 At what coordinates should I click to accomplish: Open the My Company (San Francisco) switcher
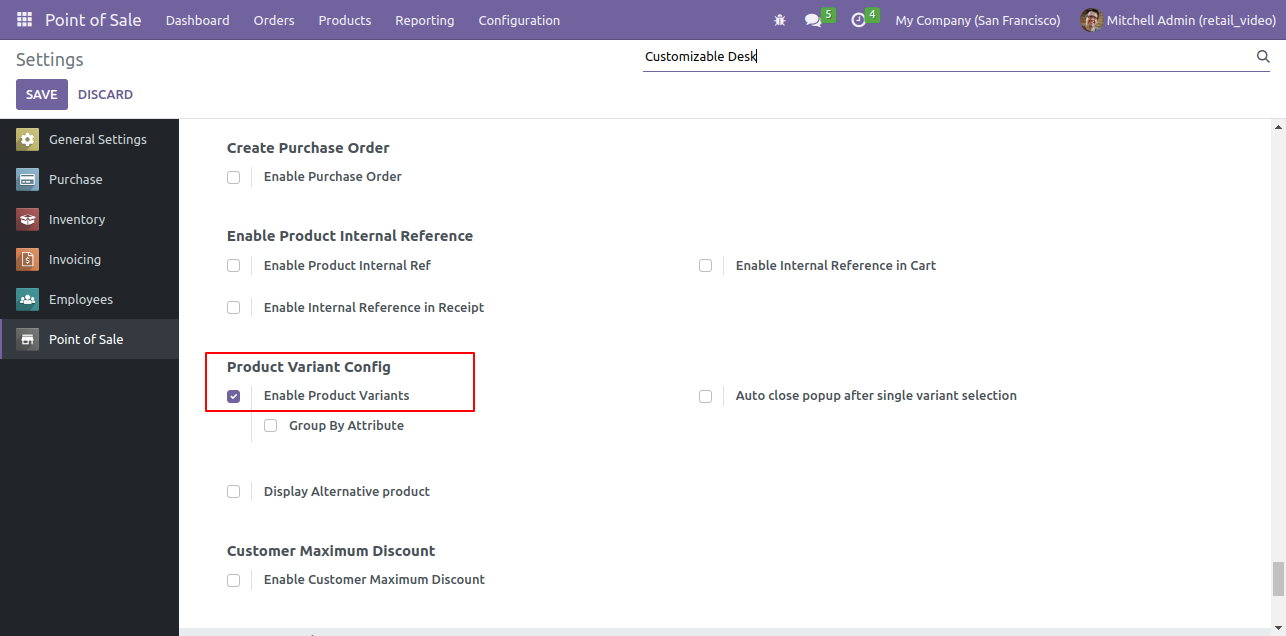(978, 20)
